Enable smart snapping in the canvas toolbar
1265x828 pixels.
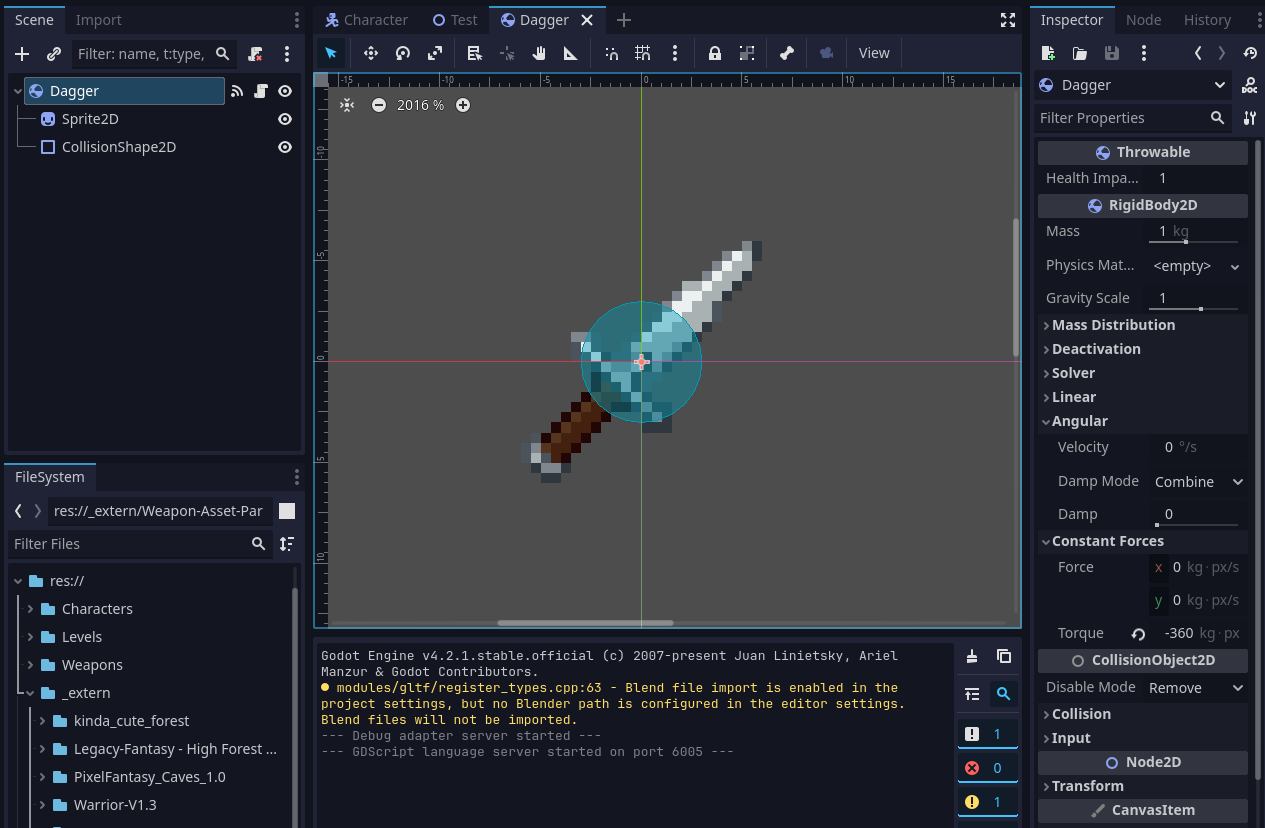coord(611,53)
